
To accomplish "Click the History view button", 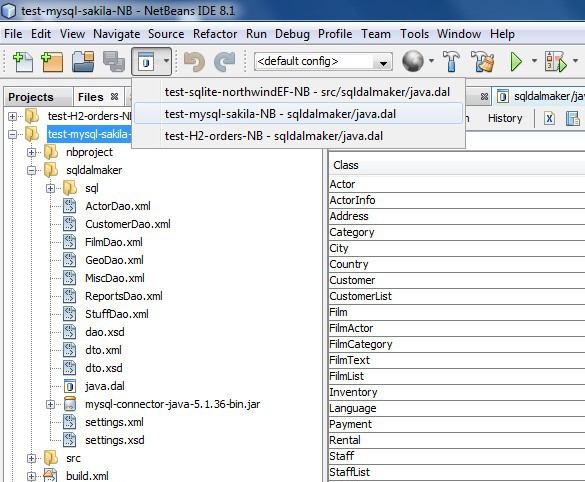I will point(505,118).
